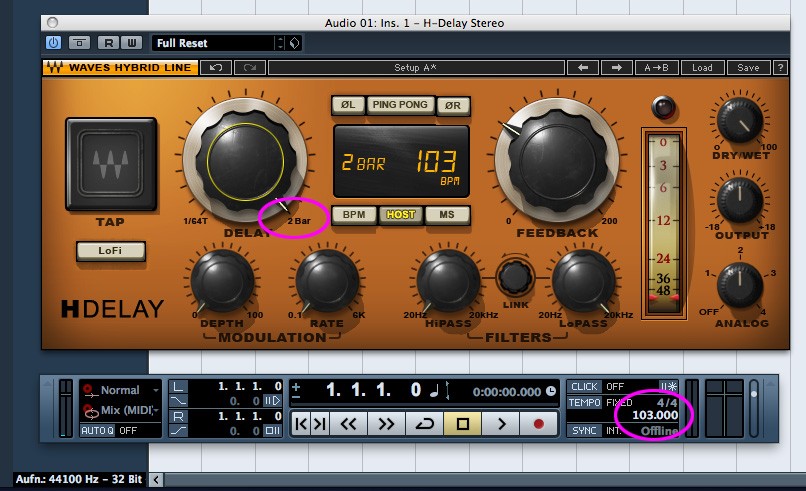The width and height of the screenshot is (806, 491).
Task: Toggle the cycle loop button
Action: click(424, 424)
